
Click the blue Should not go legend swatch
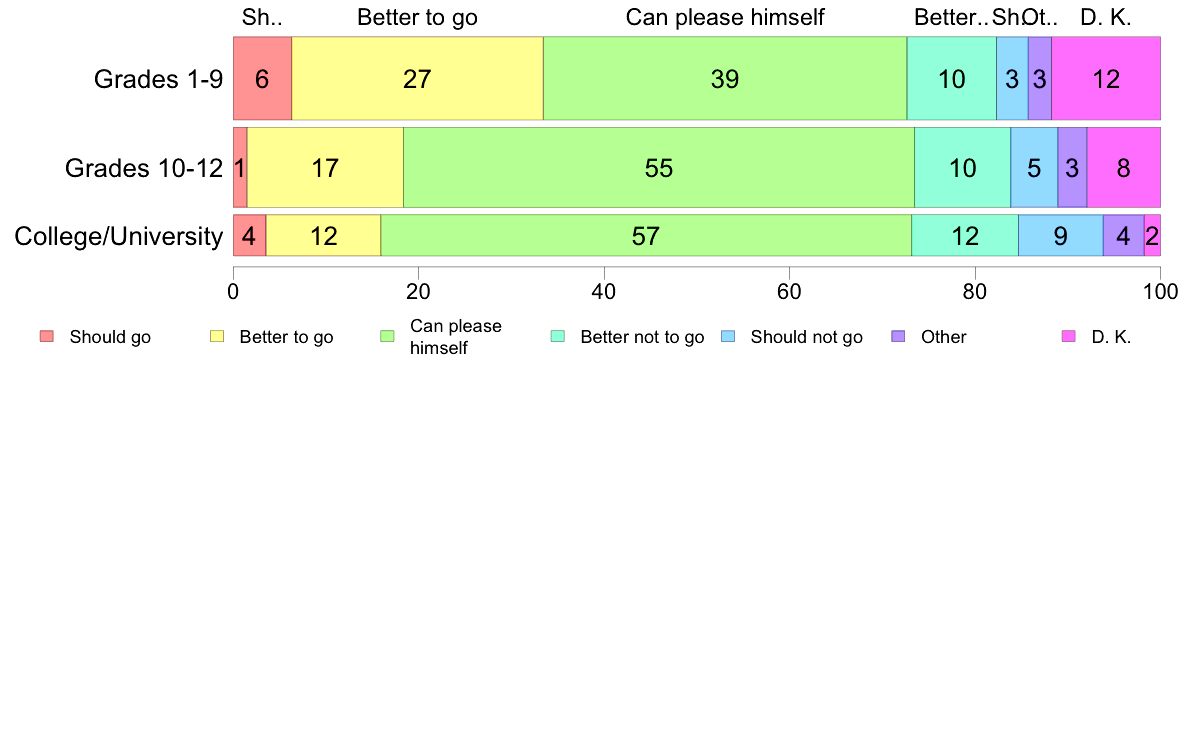click(x=728, y=337)
